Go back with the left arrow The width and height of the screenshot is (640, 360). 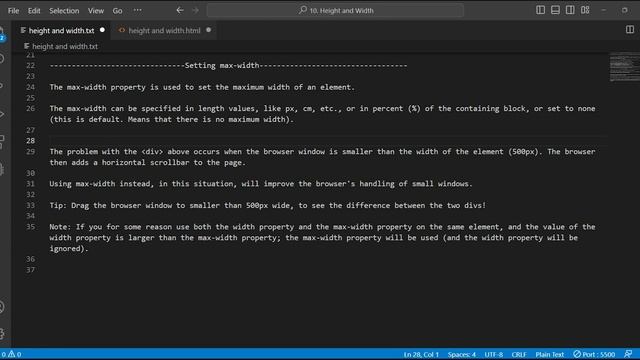[x=180, y=11]
